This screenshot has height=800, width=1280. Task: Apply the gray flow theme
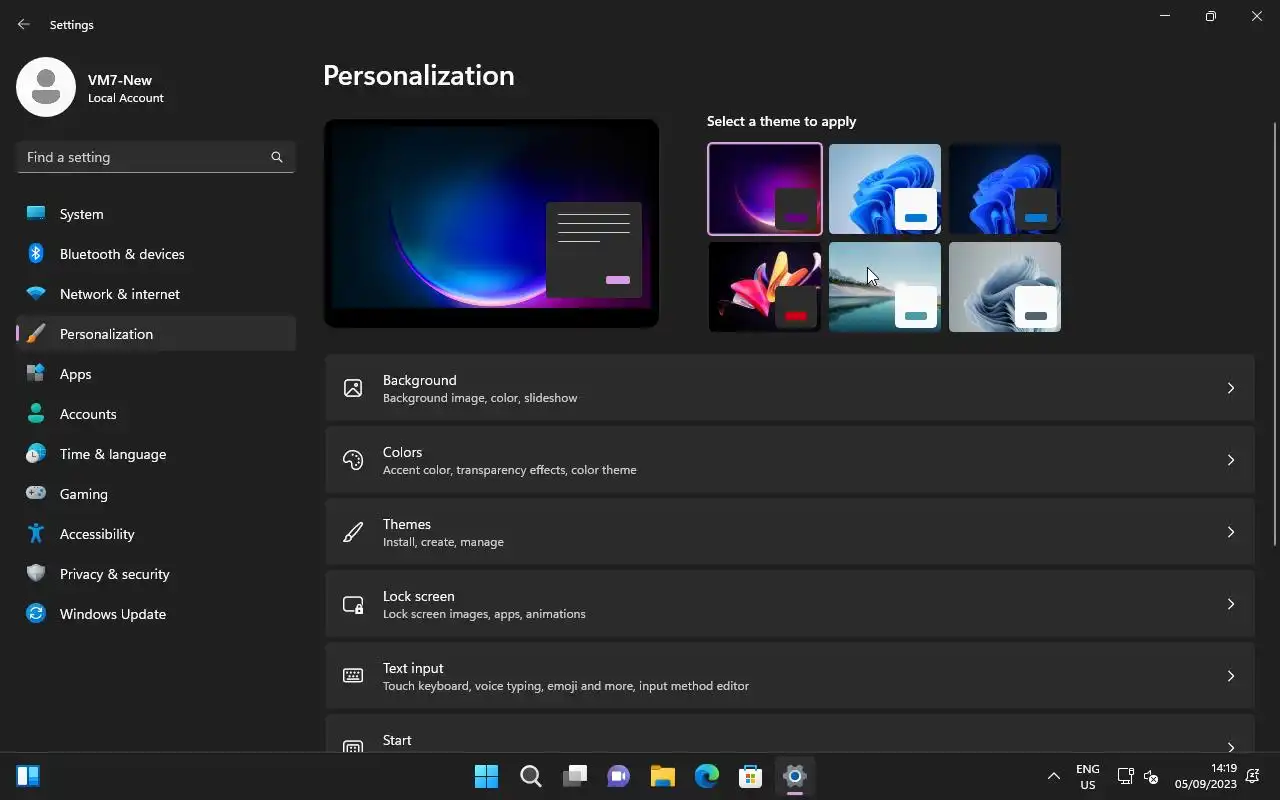click(1005, 287)
